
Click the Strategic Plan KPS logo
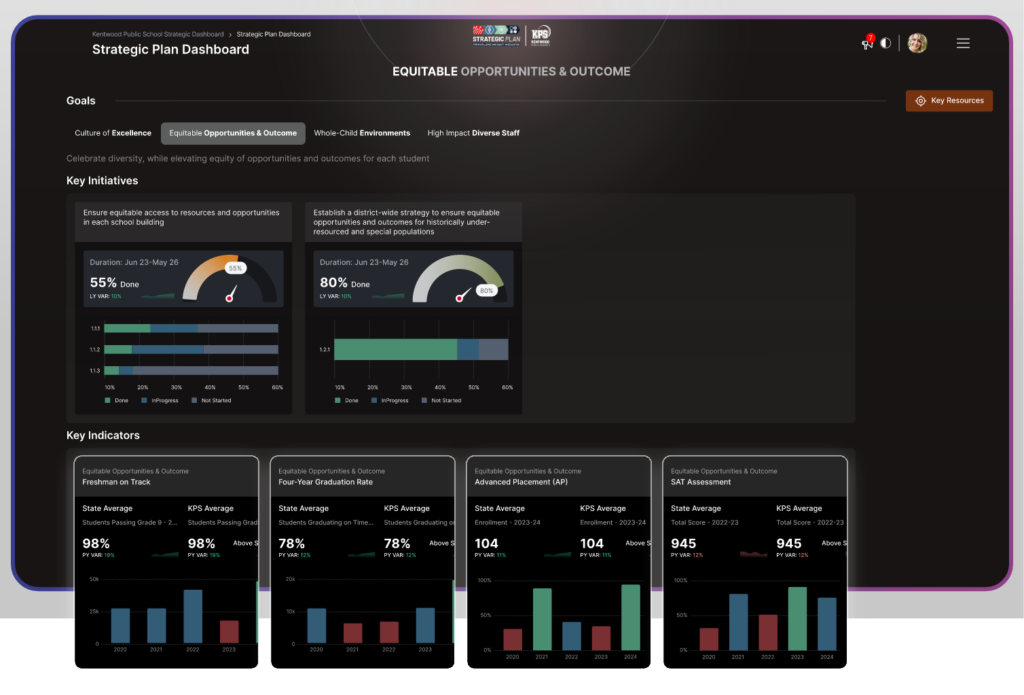pyautogui.click(x=511, y=36)
